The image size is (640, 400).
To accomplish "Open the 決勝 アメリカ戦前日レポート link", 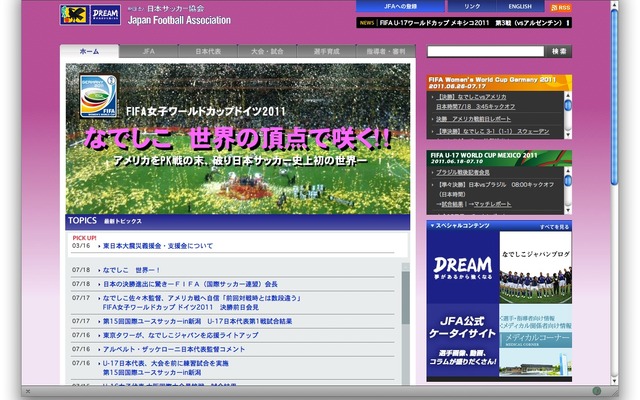I will click(473, 119).
